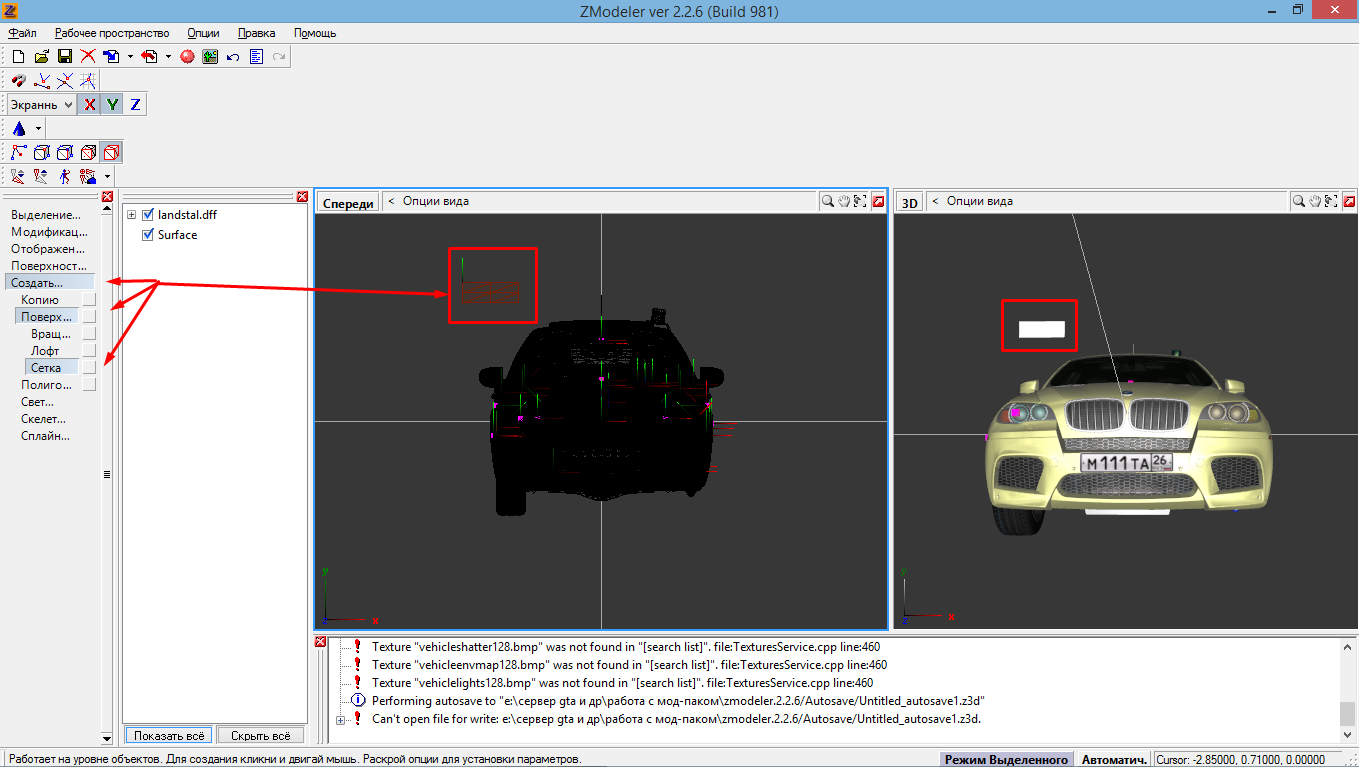The height and width of the screenshot is (767, 1359).
Task: Expand the landstal.dff tree node
Action: pos(131,215)
